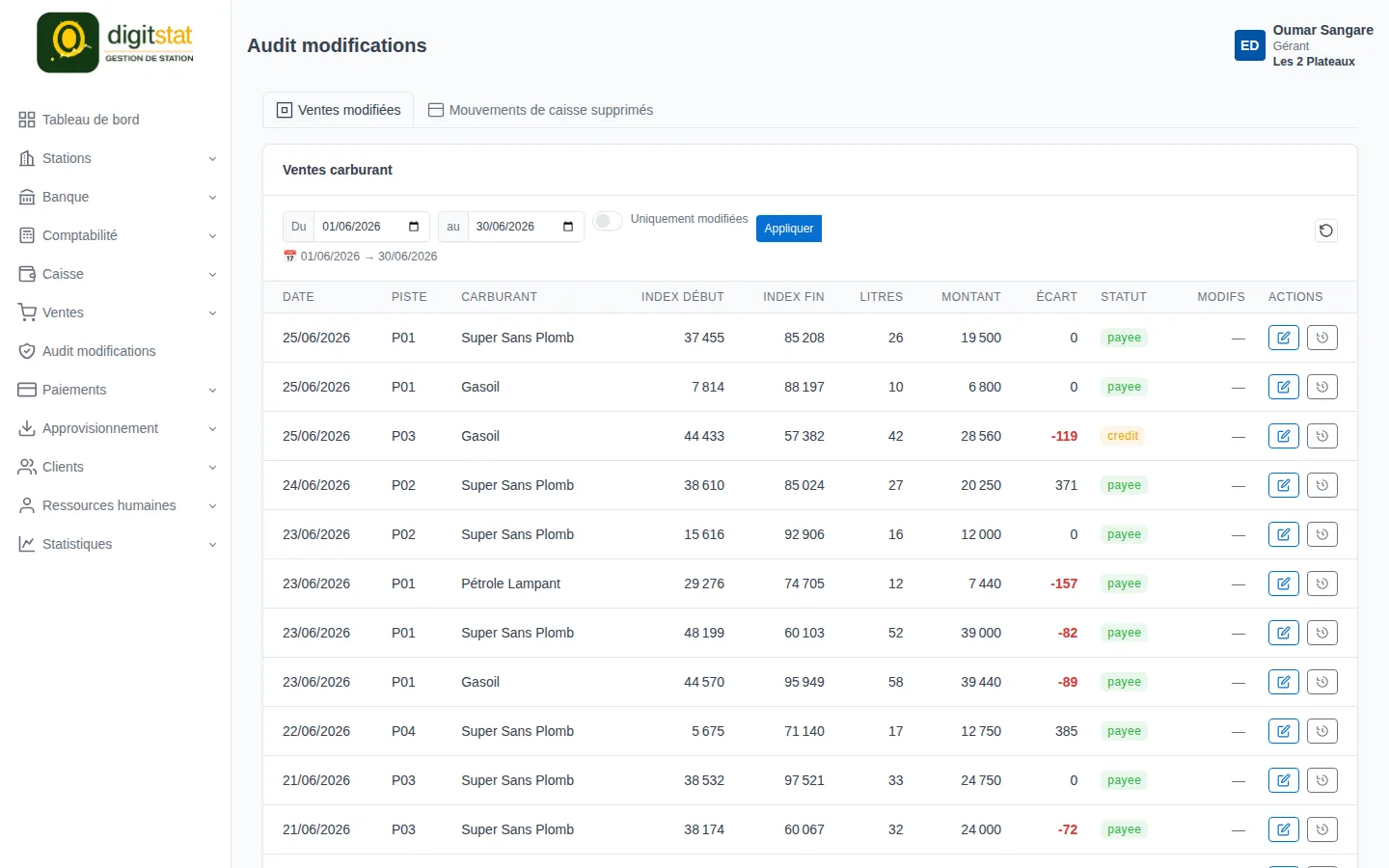Click the MONTANT column header
This screenshot has height=868, width=1389.
tap(971, 297)
